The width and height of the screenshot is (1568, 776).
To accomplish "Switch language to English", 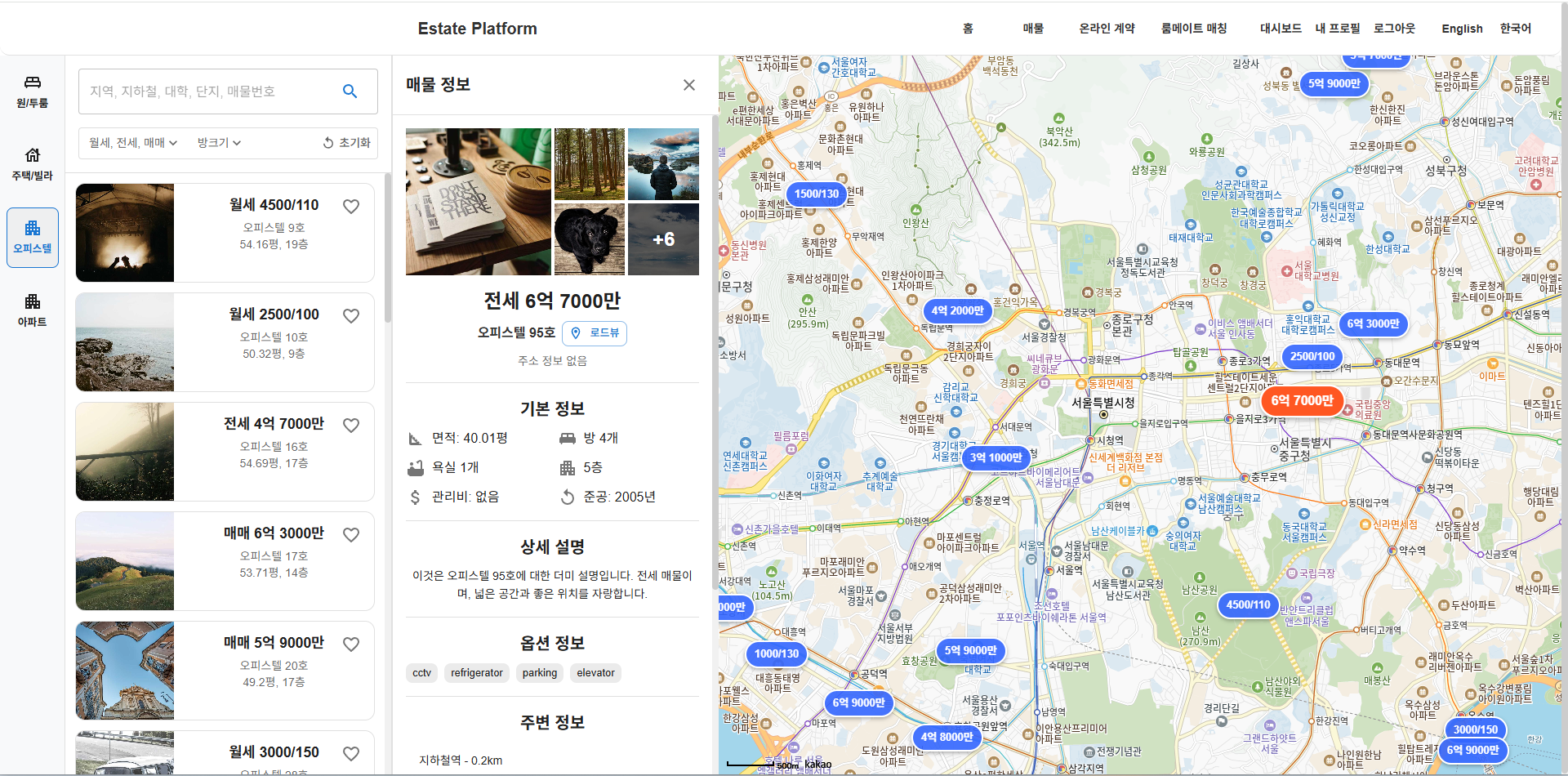I will (x=1462, y=29).
